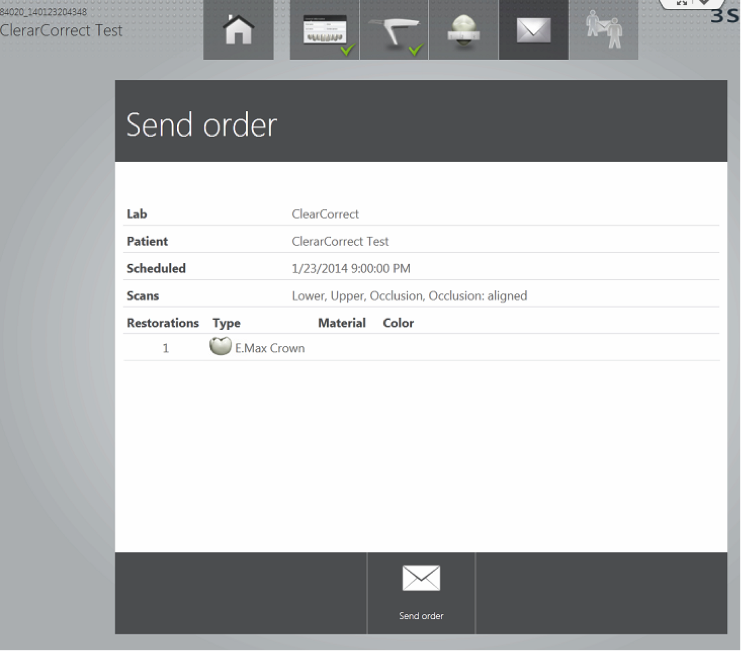Open the people communicate icon

604,30
